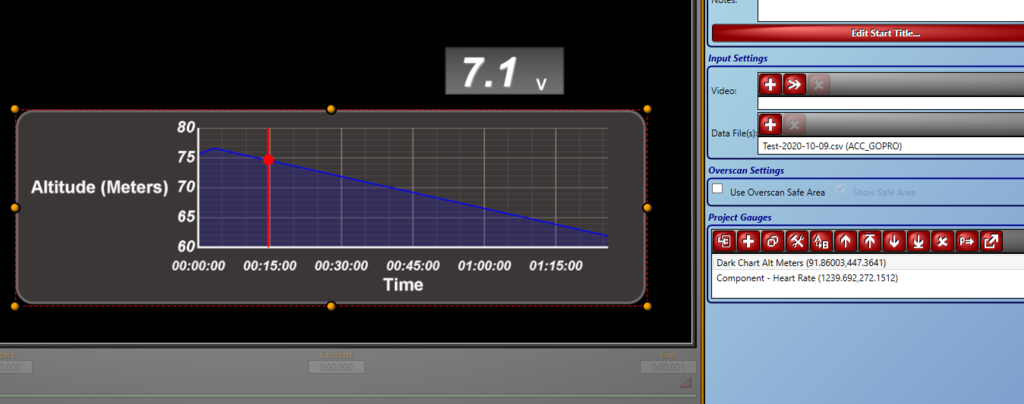The width and height of the screenshot is (1024, 404).
Task: Move the selected gauge up one position
Action: (845, 241)
